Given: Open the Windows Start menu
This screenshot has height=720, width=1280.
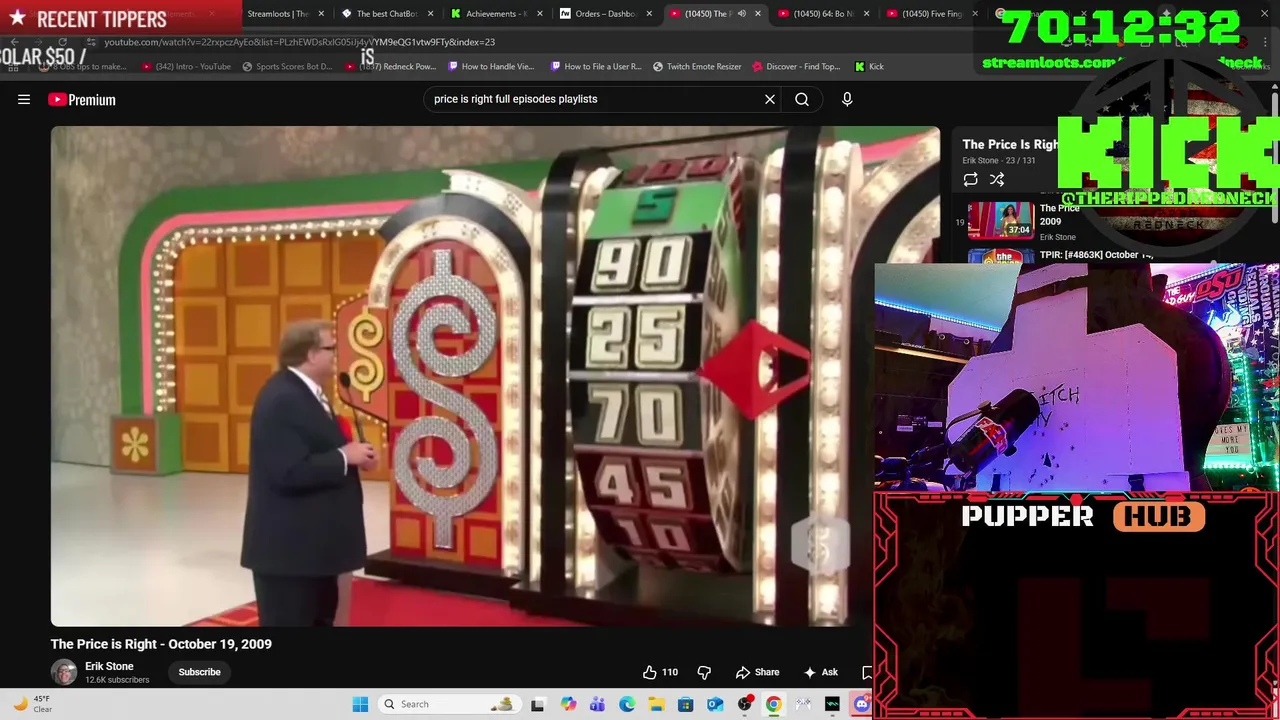Looking at the screenshot, I should (360, 704).
